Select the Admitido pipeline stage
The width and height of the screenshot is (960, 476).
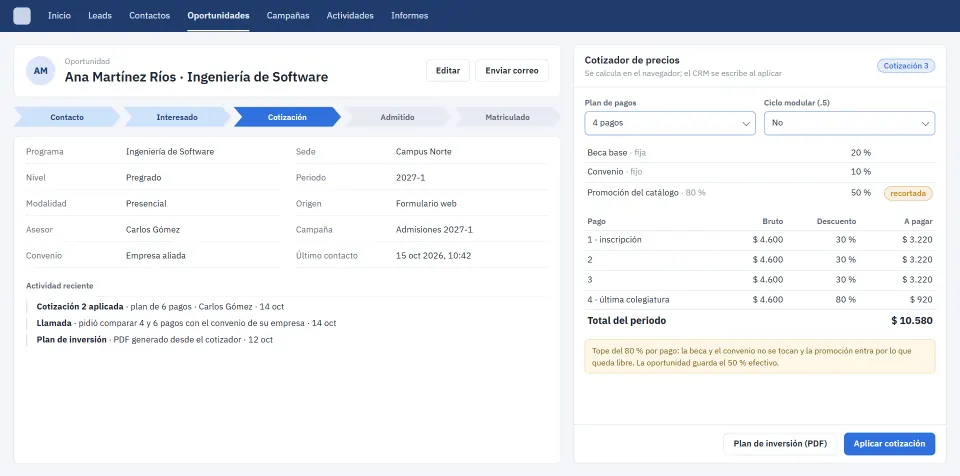(x=397, y=117)
